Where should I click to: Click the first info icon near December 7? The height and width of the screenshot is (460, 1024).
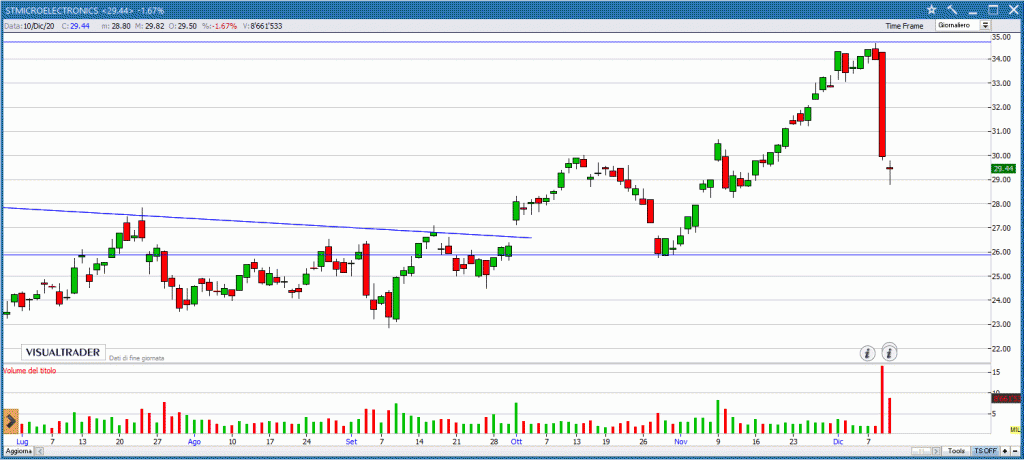pos(867,353)
